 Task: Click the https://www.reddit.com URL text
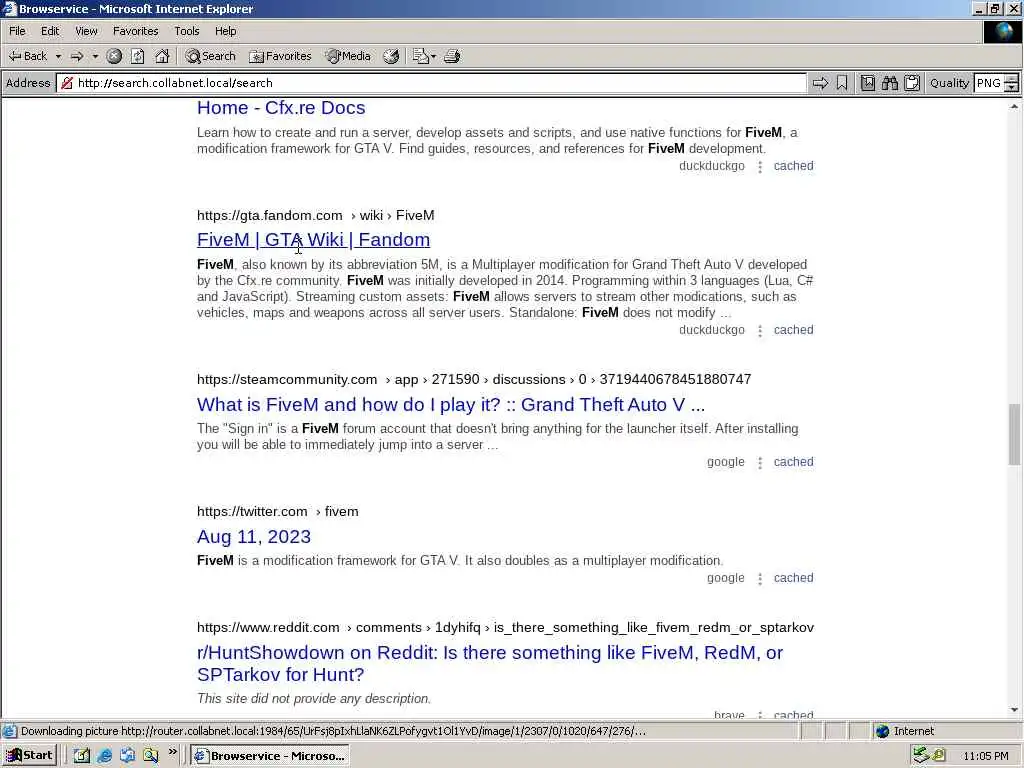click(x=268, y=628)
